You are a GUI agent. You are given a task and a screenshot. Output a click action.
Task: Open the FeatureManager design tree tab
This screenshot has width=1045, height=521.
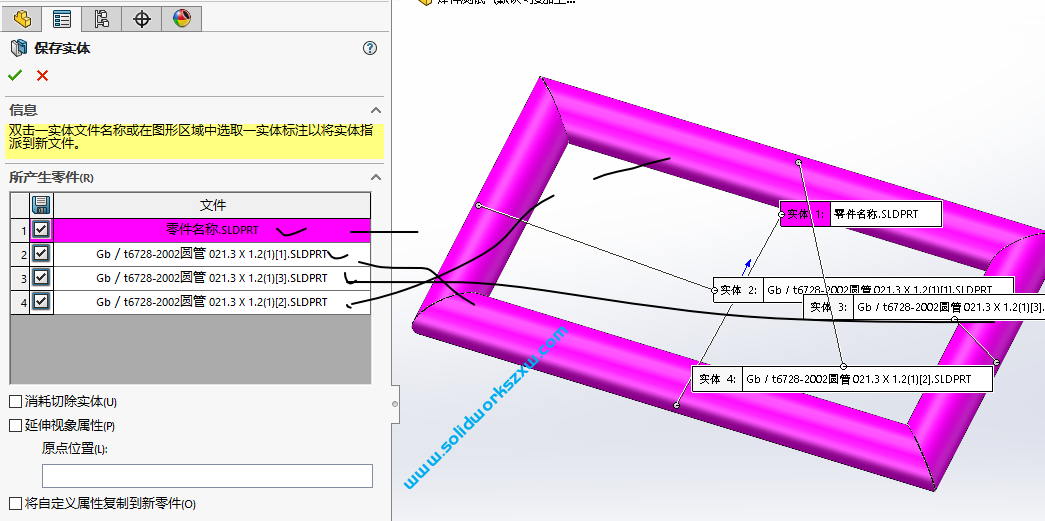[22, 18]
